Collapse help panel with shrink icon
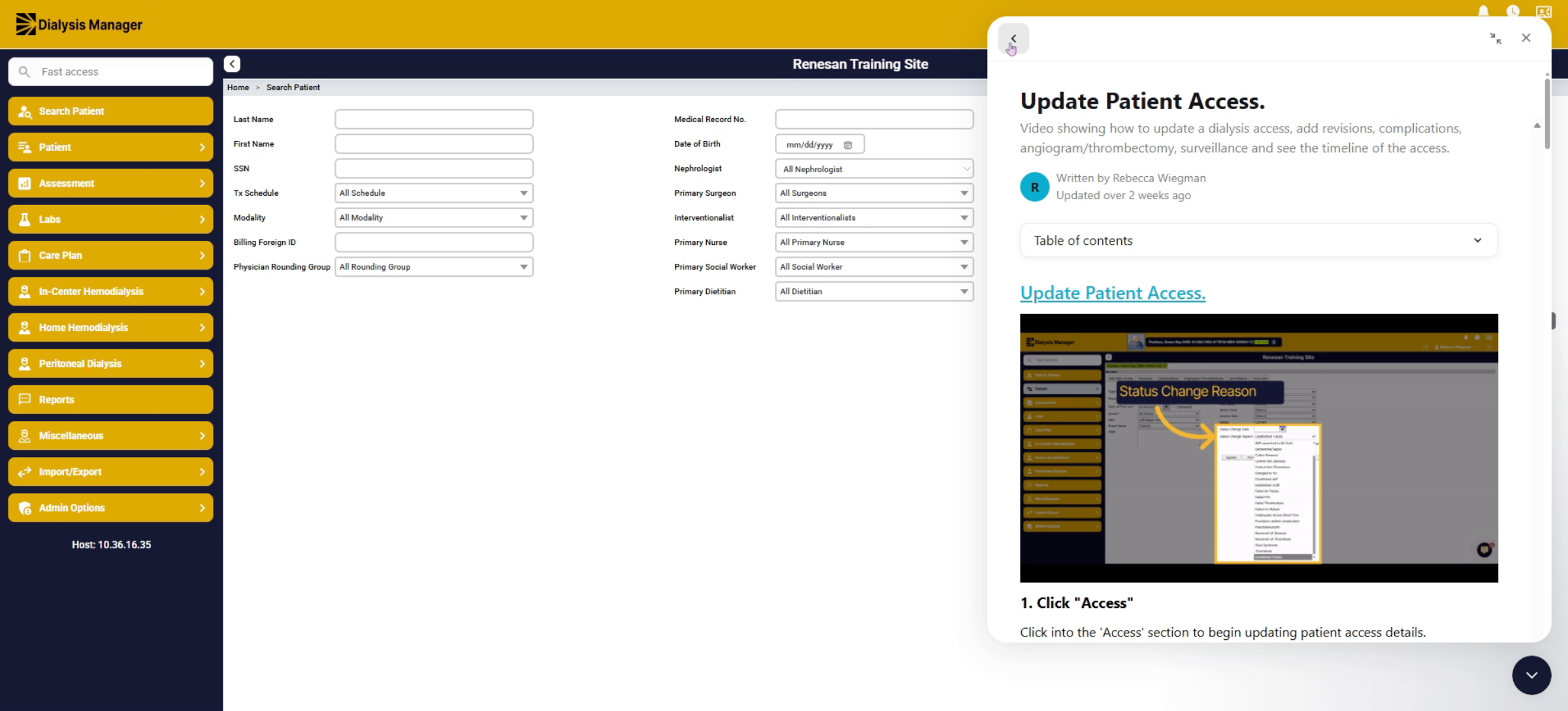The image size is (1568, 711). pos(1495,38)
